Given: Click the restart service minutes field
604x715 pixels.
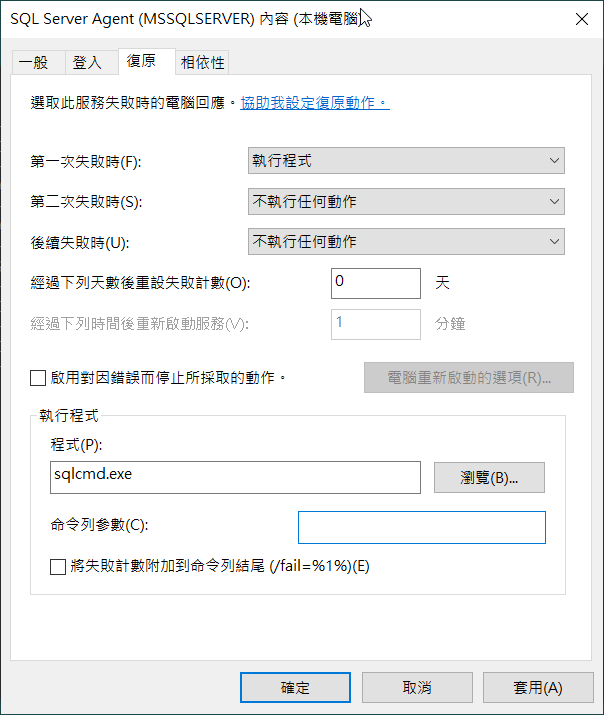Looking at the screenshot, I should (375, 324).
